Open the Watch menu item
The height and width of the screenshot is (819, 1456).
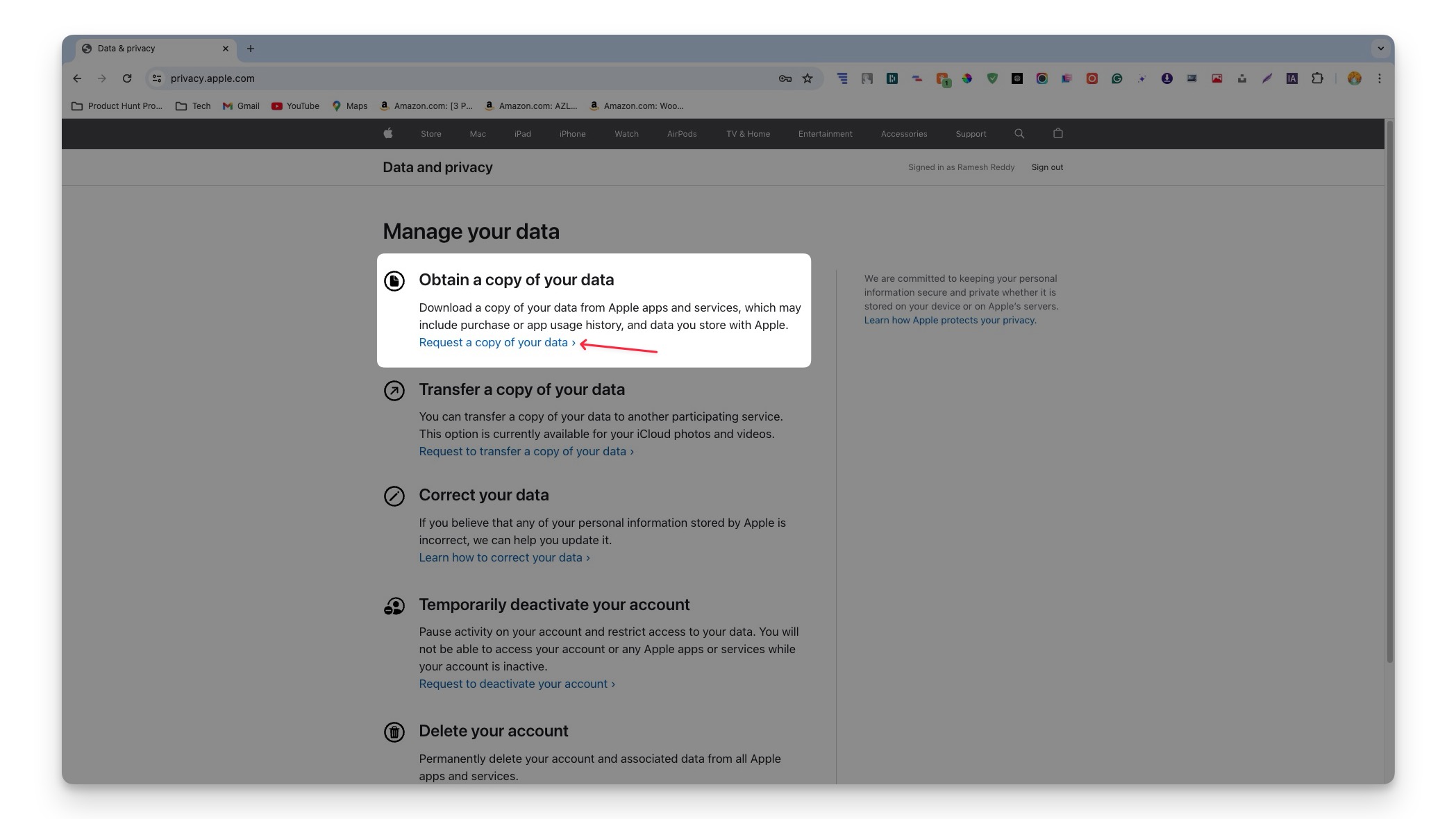[x=626, y=134]
